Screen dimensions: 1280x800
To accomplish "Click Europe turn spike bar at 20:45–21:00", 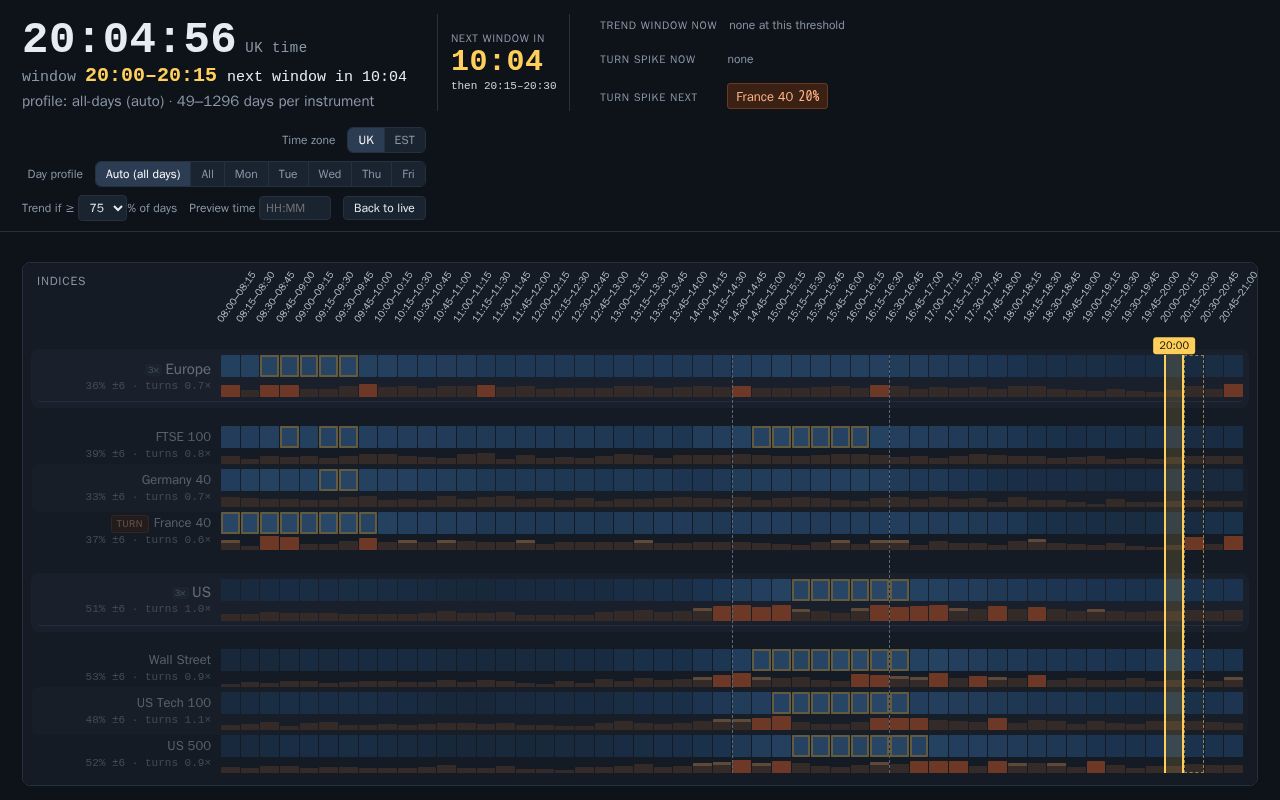I will tap(1233, 391).
